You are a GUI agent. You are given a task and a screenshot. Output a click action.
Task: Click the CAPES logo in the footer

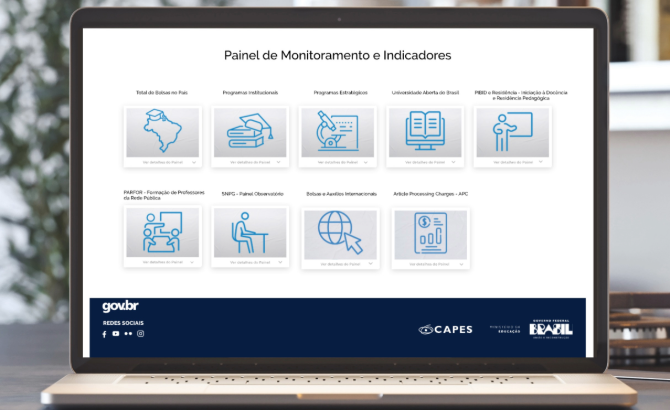coord(446,329)
